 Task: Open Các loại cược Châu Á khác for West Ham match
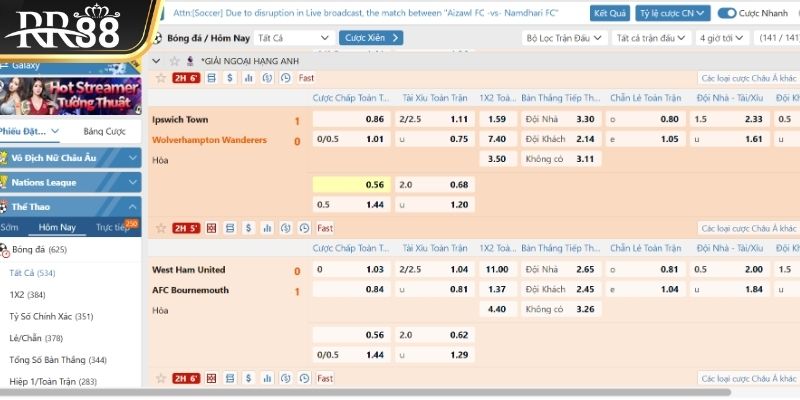748,228
